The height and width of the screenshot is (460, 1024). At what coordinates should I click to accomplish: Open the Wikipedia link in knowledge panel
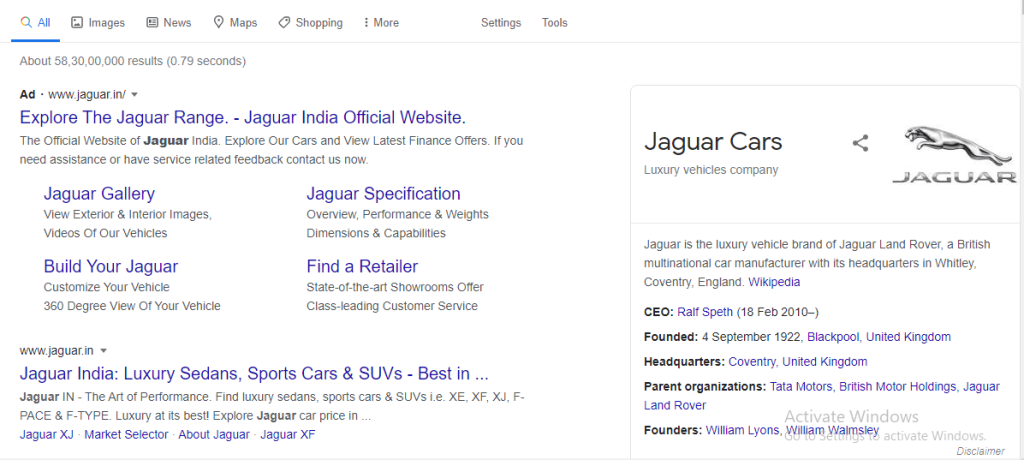click(x=774, y=282)
